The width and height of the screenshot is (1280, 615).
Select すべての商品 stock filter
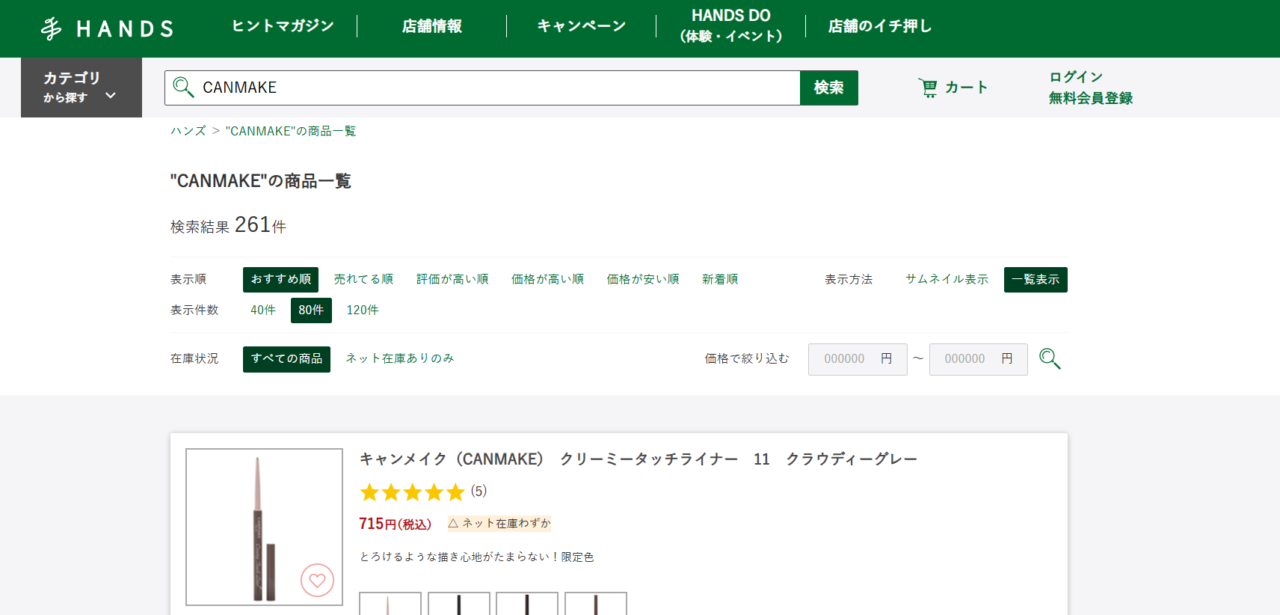click(287, 359)
